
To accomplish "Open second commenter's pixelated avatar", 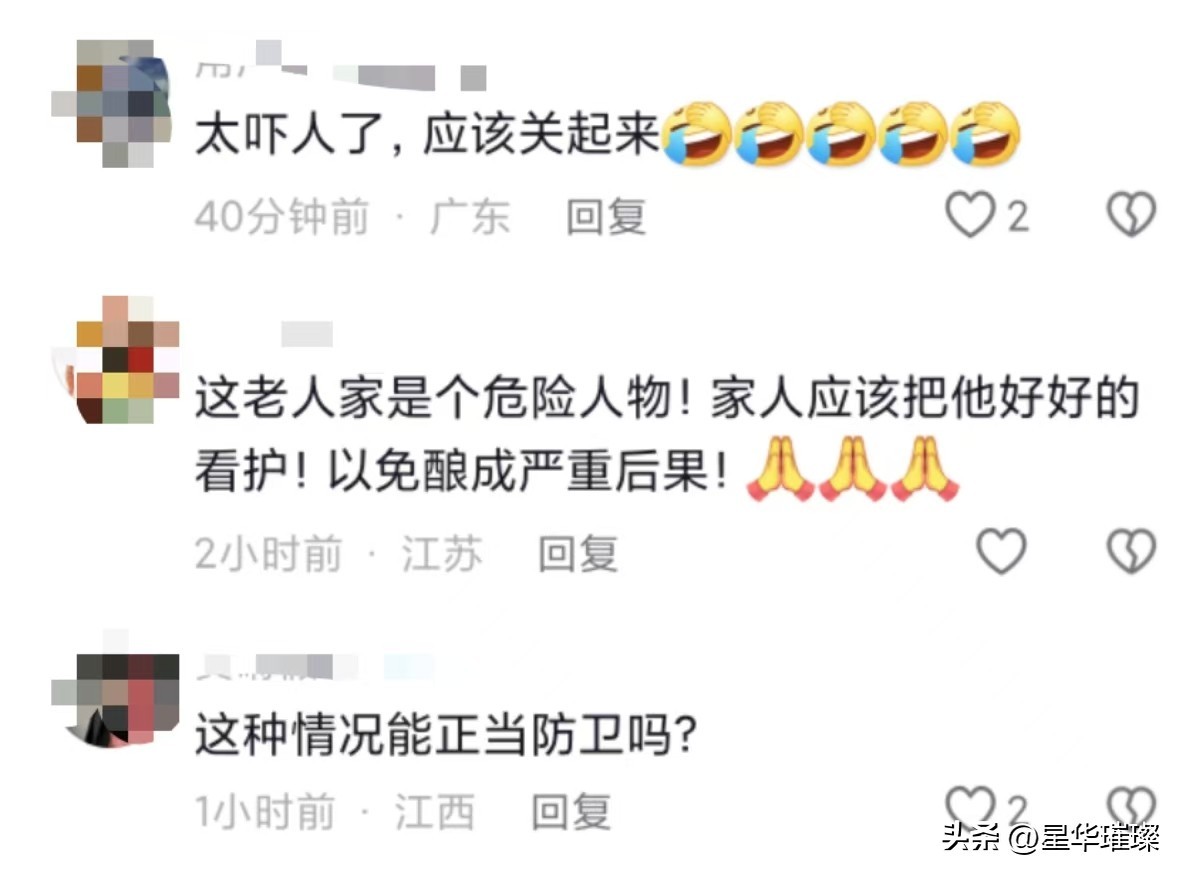I will tap(116, 360).
